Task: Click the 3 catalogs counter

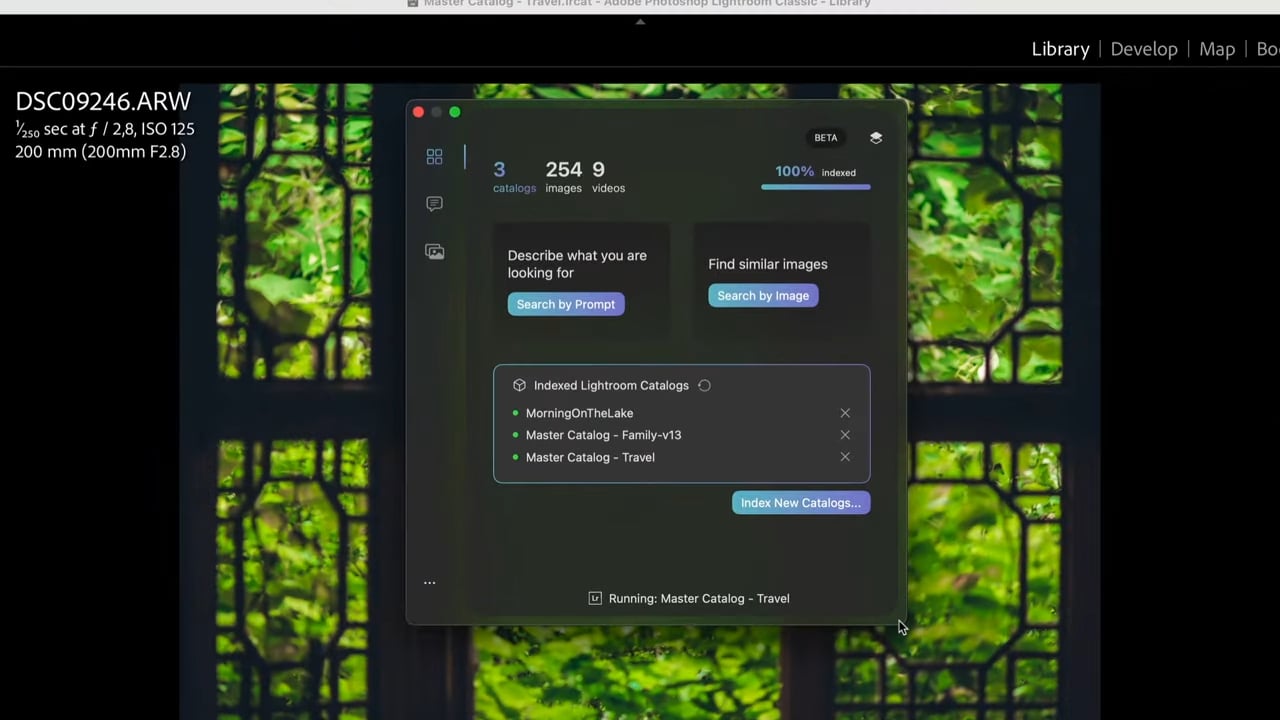Action: pos(514,177)
